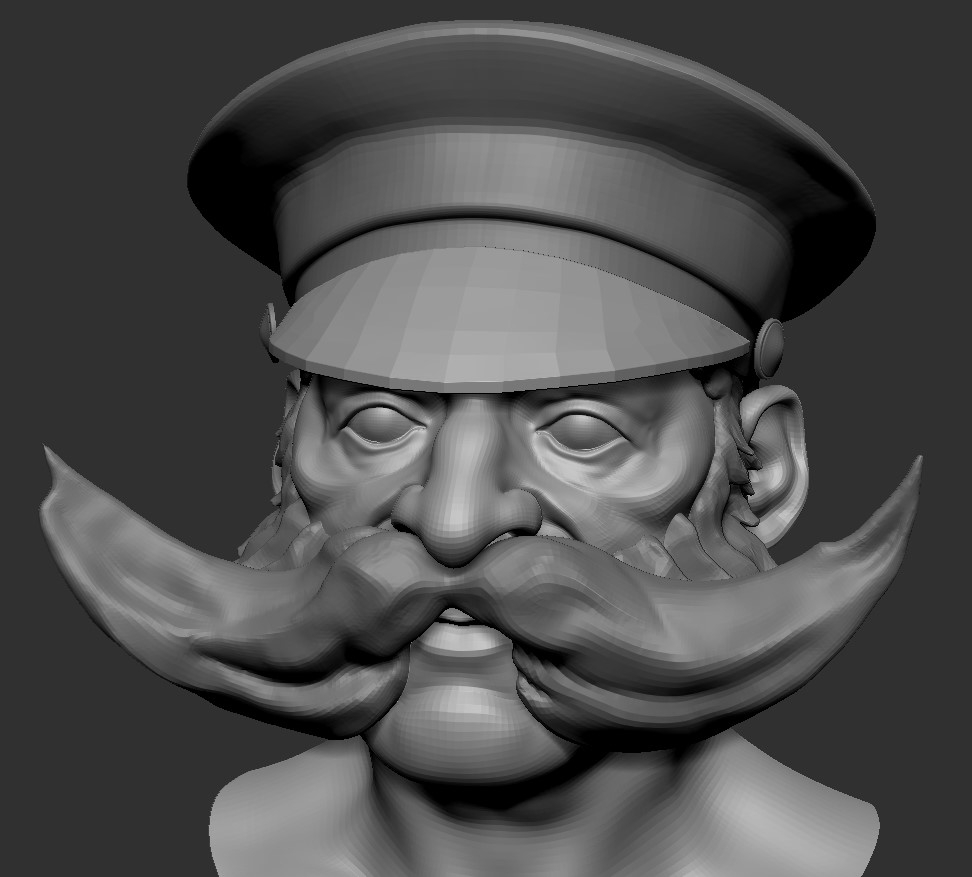972x877 pixels.
Task: Click the round cap button beside the ear
Action: click(770, 343)
